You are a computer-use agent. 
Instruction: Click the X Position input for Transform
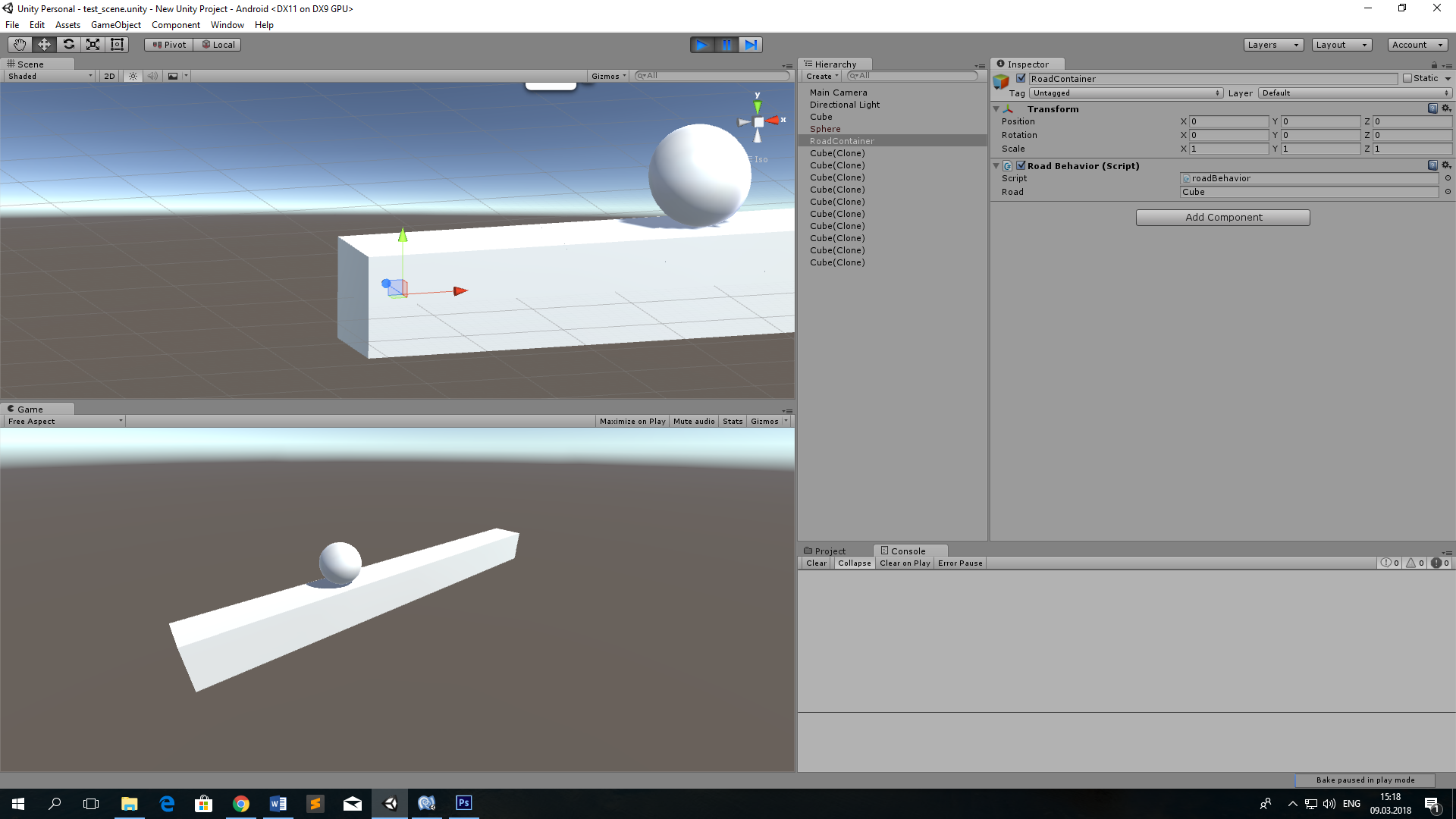(1228, 121)
